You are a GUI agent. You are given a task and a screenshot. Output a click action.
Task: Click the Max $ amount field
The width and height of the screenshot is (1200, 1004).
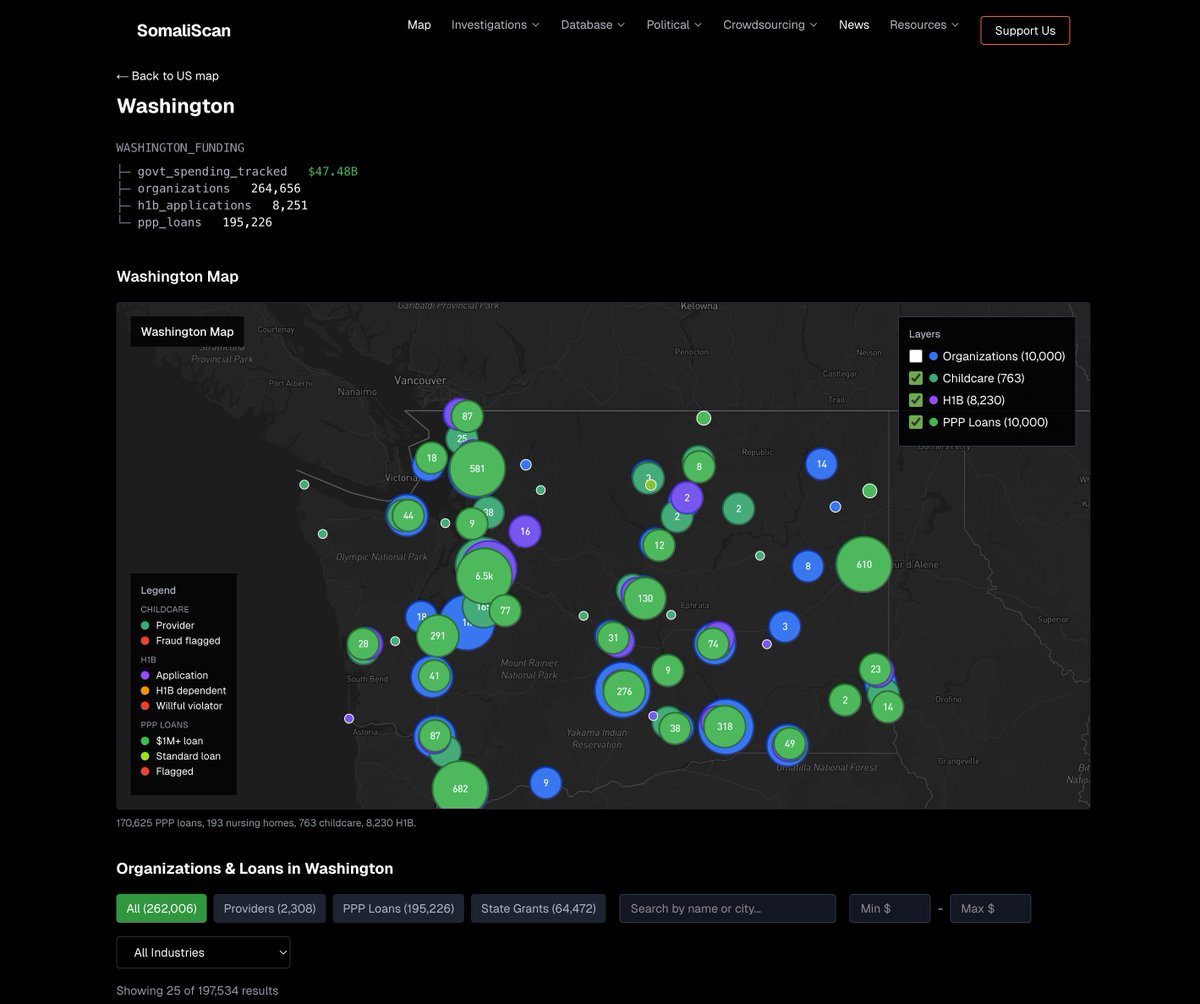[x=990, y=908]
